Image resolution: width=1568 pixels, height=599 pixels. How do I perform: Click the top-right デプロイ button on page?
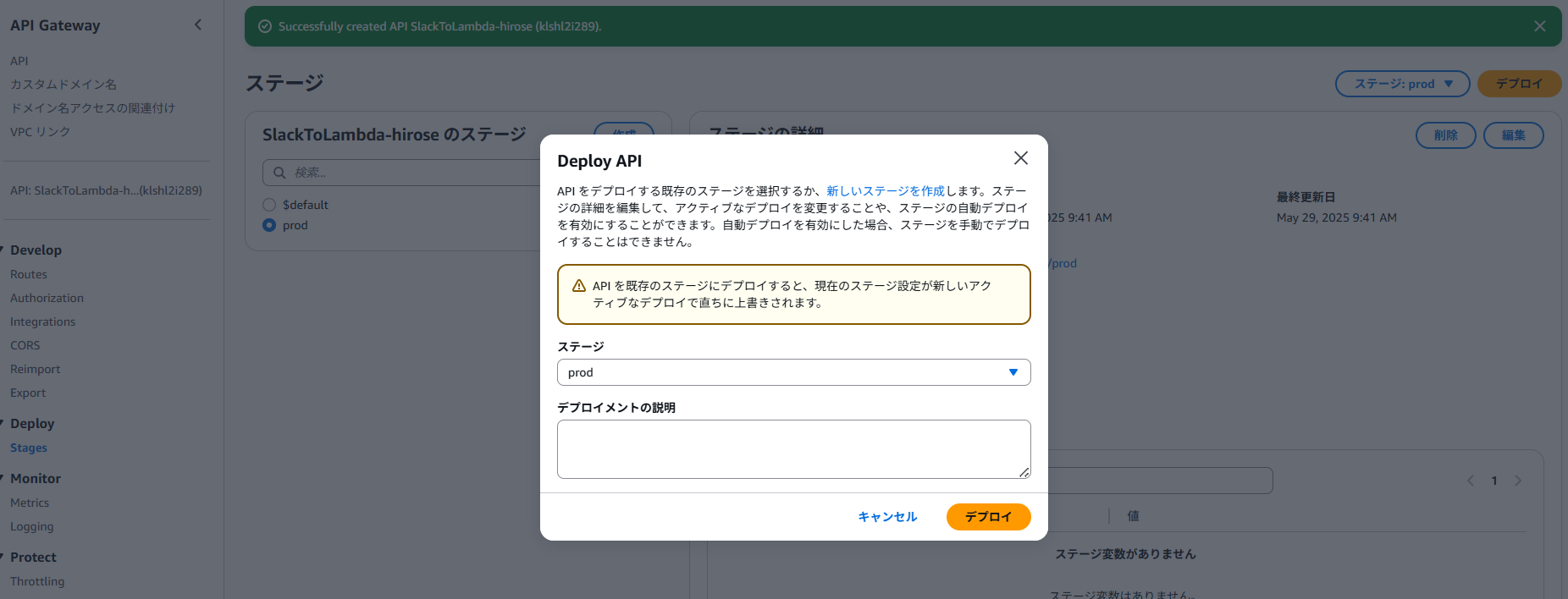pos(1520,84)
